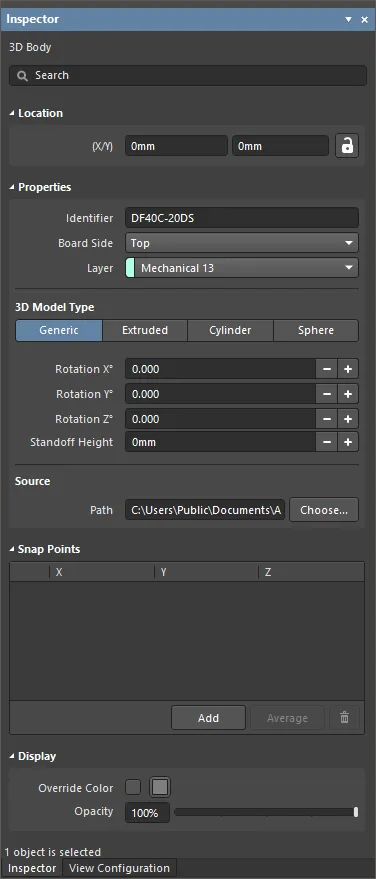The height and width of the screenshot is (879, 376).
Task: Select Generic 3D model type
Action: coord(59,330)
